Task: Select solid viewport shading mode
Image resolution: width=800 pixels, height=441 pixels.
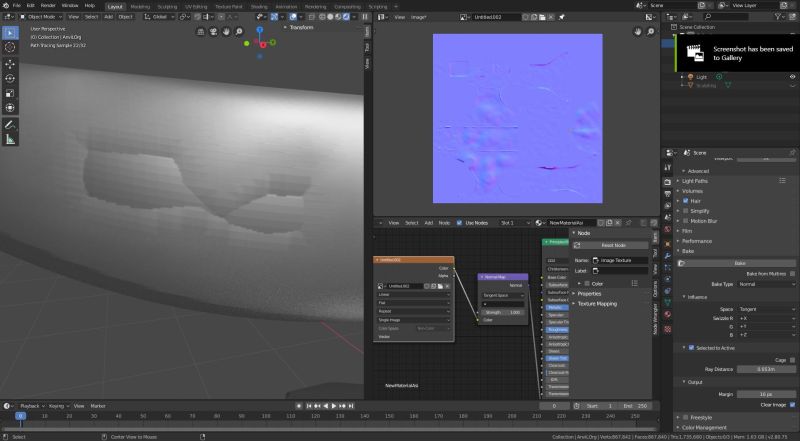Action: [x=330, y=17]
